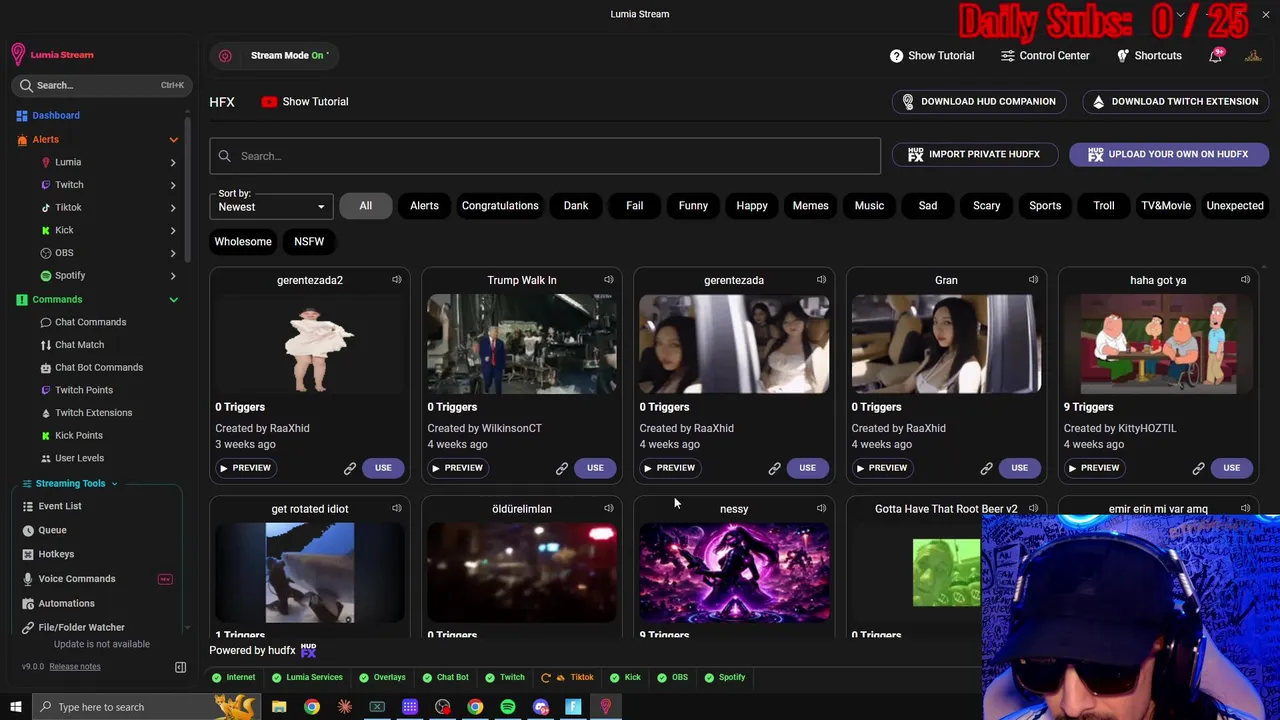The image size is (1280, 720).
Task: Open Twitch Points
Action: (84, 390)
